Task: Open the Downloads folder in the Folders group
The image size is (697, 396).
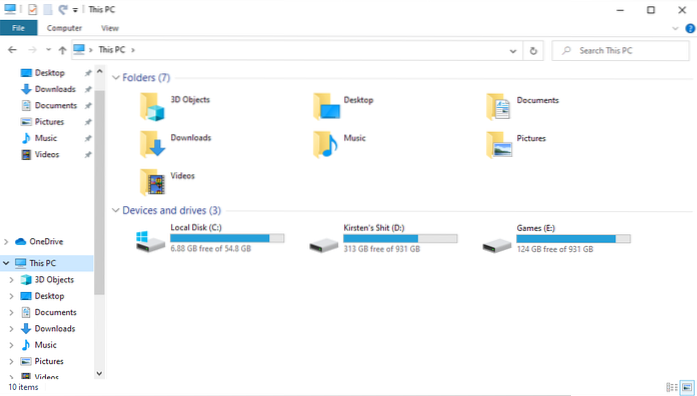Action: tap(152, 144)
